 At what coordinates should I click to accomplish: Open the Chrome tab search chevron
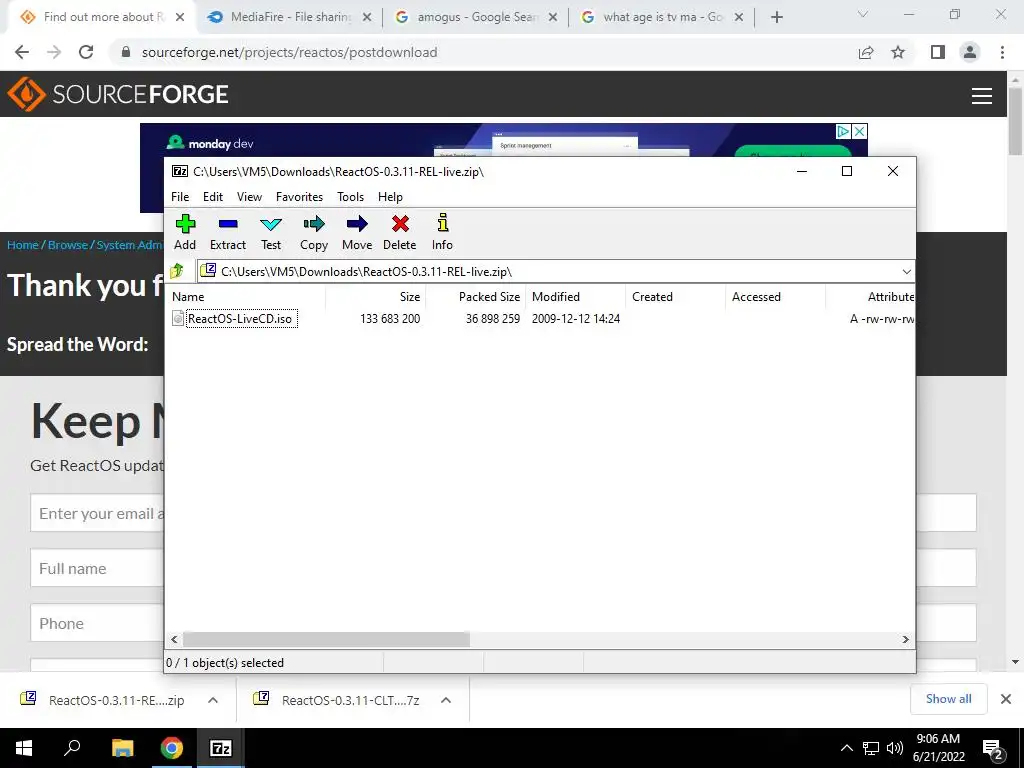point(863,14)
